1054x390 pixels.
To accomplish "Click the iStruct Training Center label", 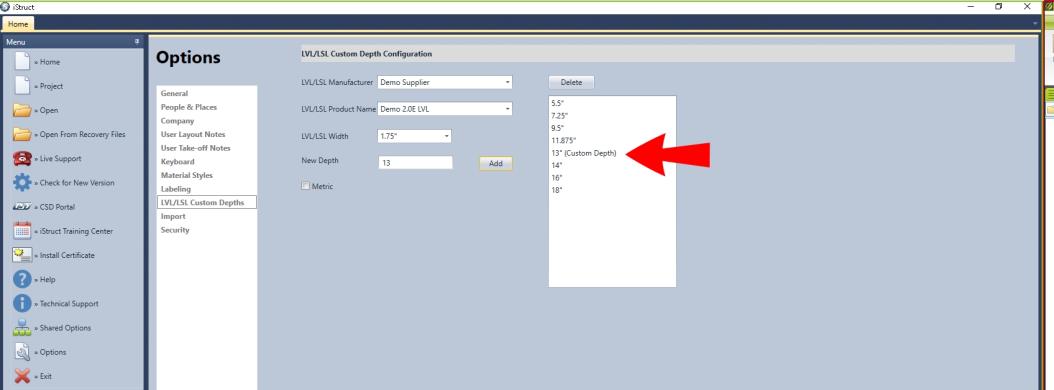I will click(76, 231).
